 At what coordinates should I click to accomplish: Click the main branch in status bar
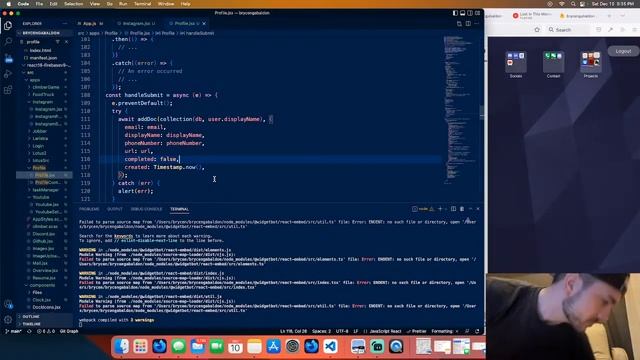point(13,331)
